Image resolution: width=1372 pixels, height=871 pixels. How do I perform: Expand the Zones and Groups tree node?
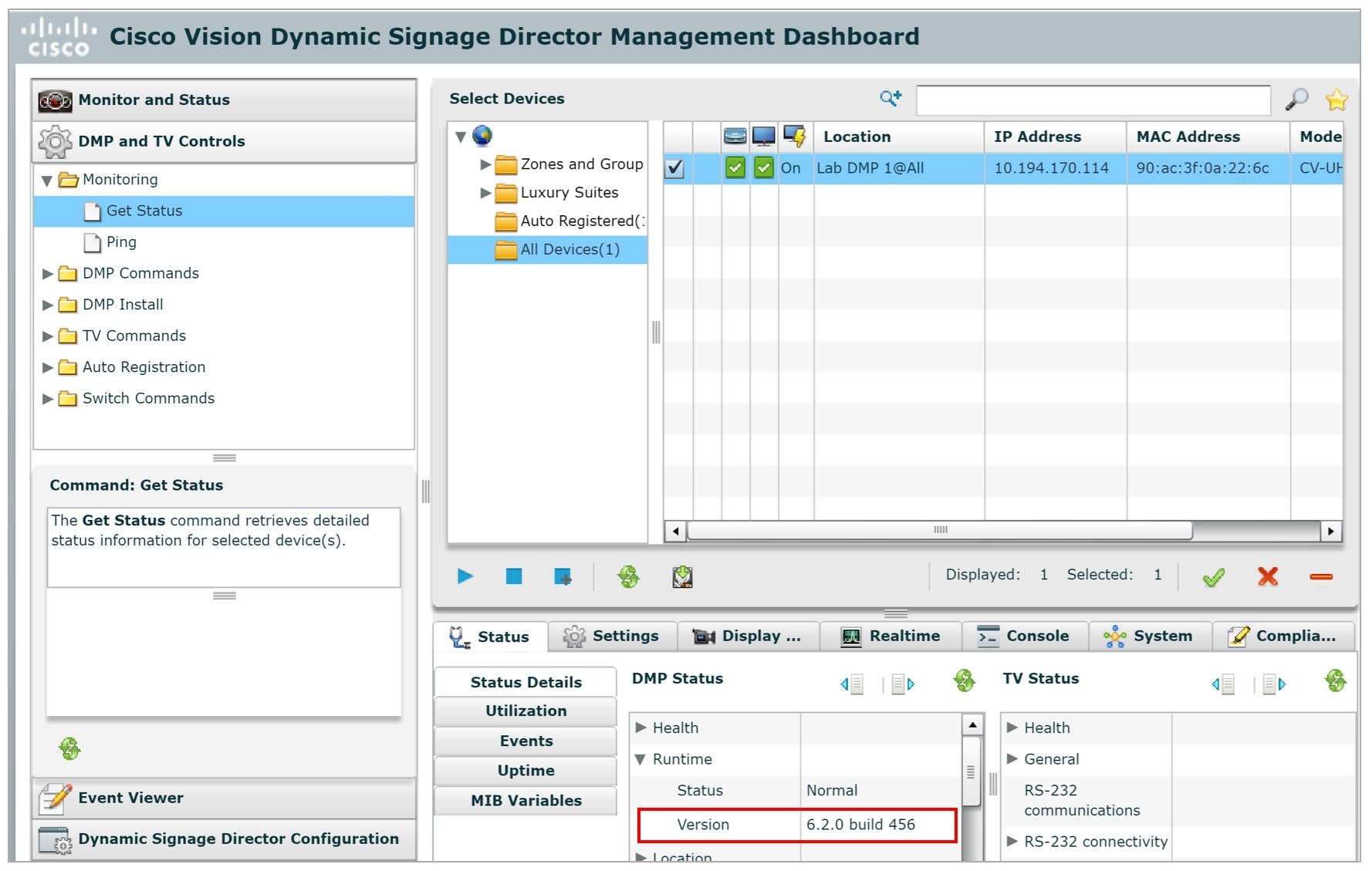pyautogui.click(x=485, y=164)
